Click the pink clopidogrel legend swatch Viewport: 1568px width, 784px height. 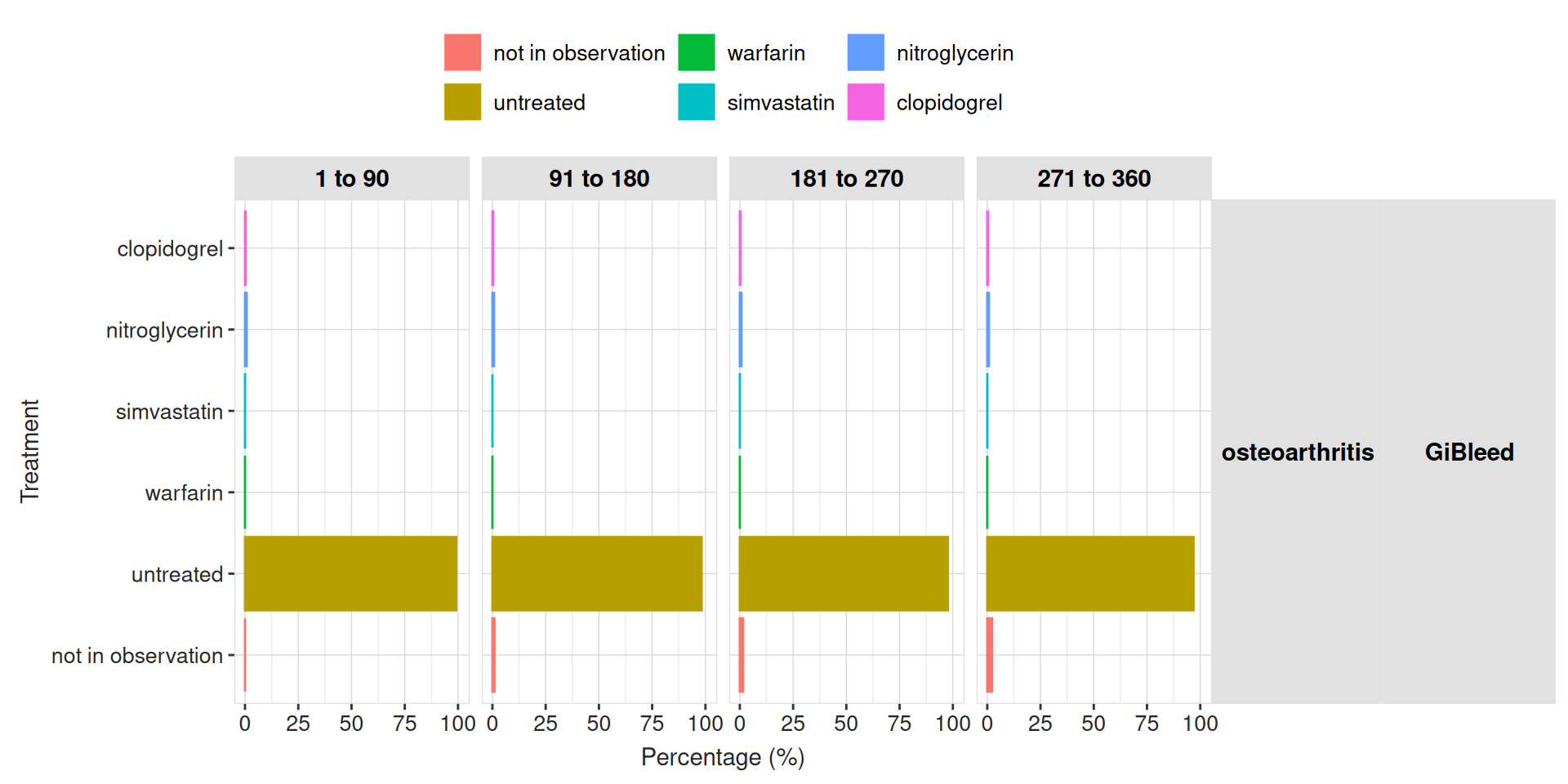click(x=866, y=102)
